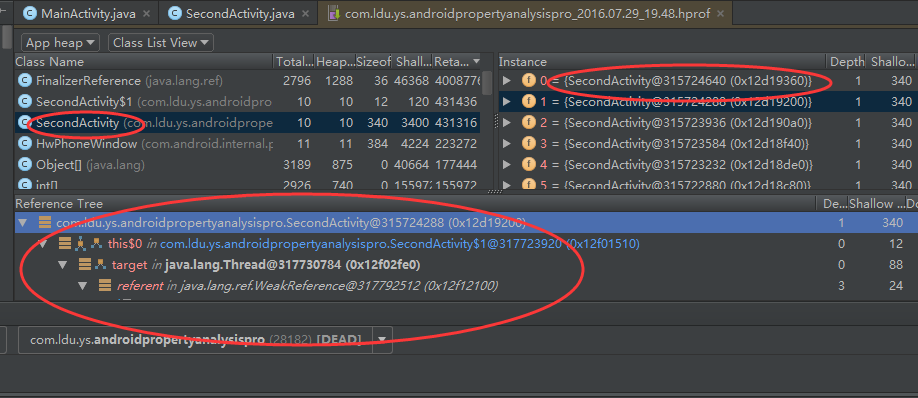Switch to the SecondActivity.java tab

(237, 13)
